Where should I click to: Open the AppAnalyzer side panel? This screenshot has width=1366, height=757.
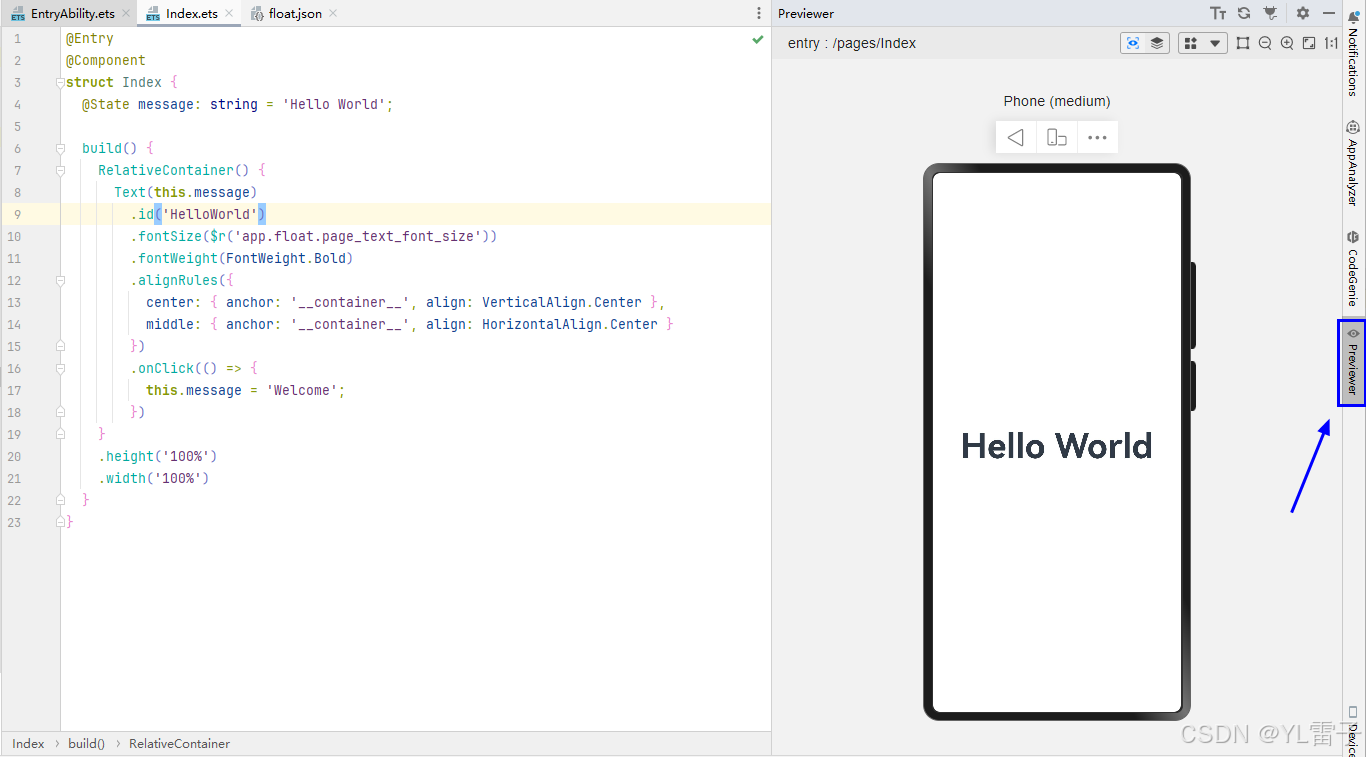click(x=1353, y=163)
